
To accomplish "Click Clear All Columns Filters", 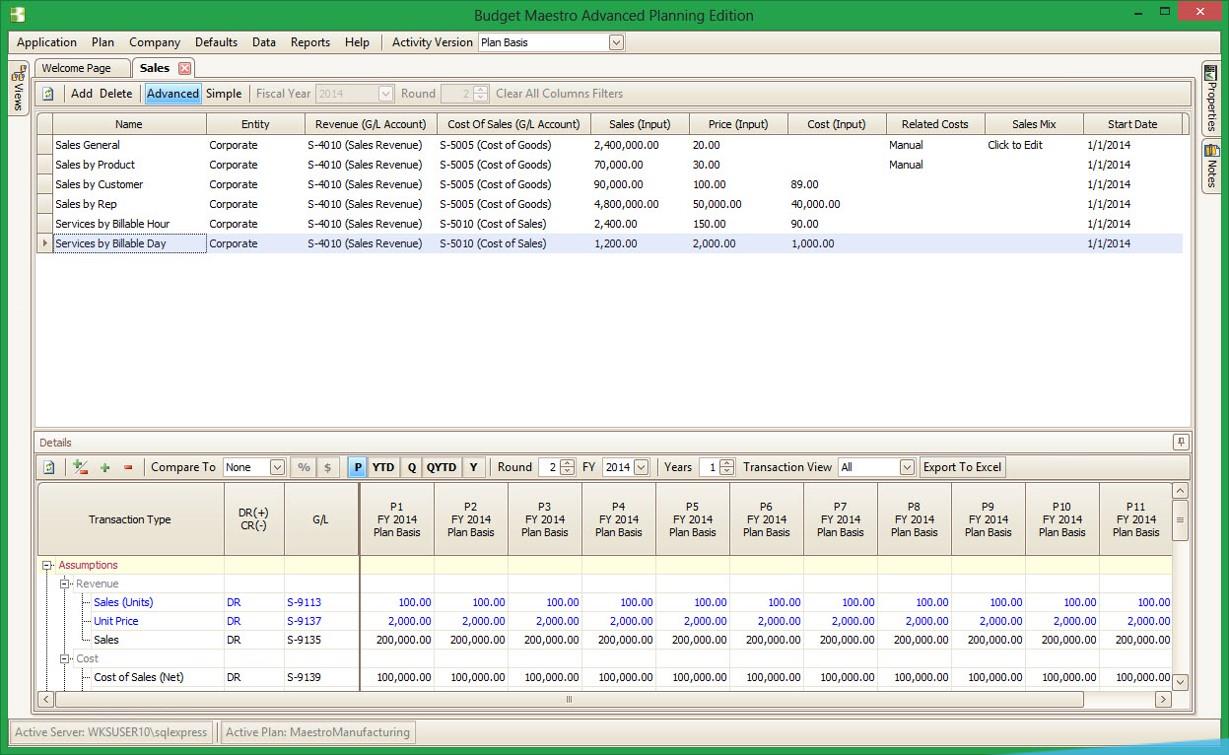I will coord(559,94).
